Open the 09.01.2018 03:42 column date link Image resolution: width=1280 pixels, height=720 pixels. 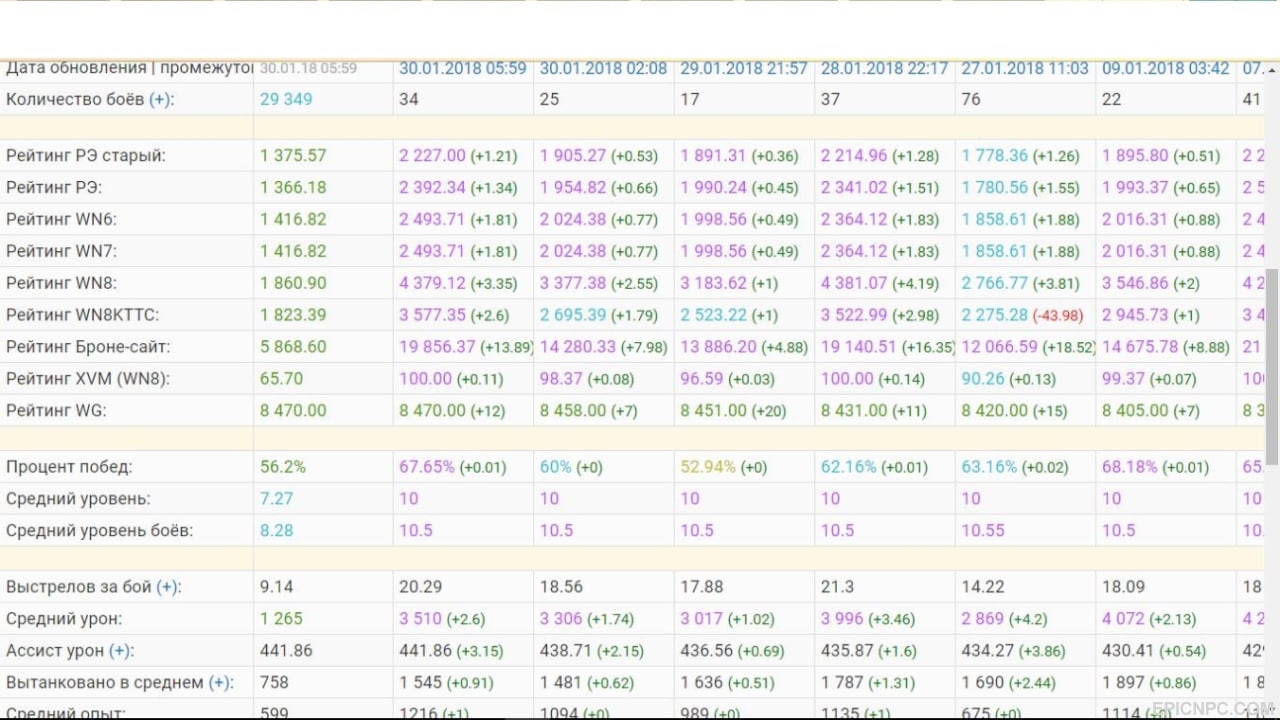point(1166,69)
